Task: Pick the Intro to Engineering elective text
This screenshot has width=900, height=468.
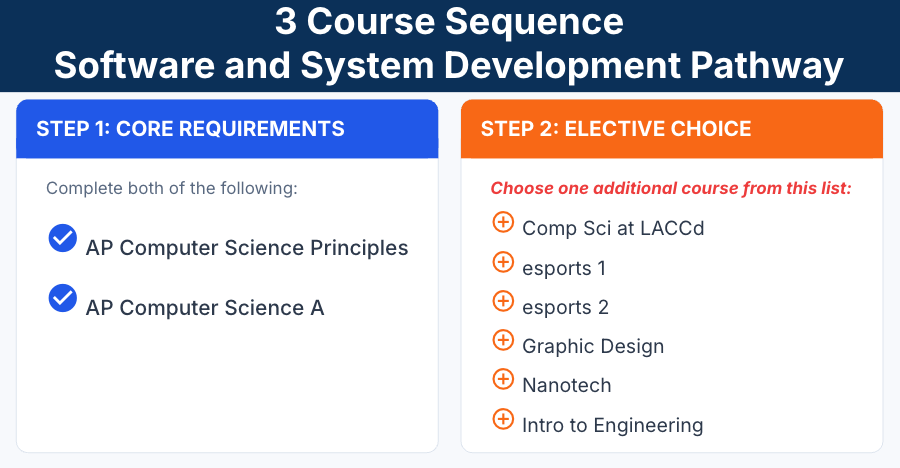Action: (x=612, y=426)
